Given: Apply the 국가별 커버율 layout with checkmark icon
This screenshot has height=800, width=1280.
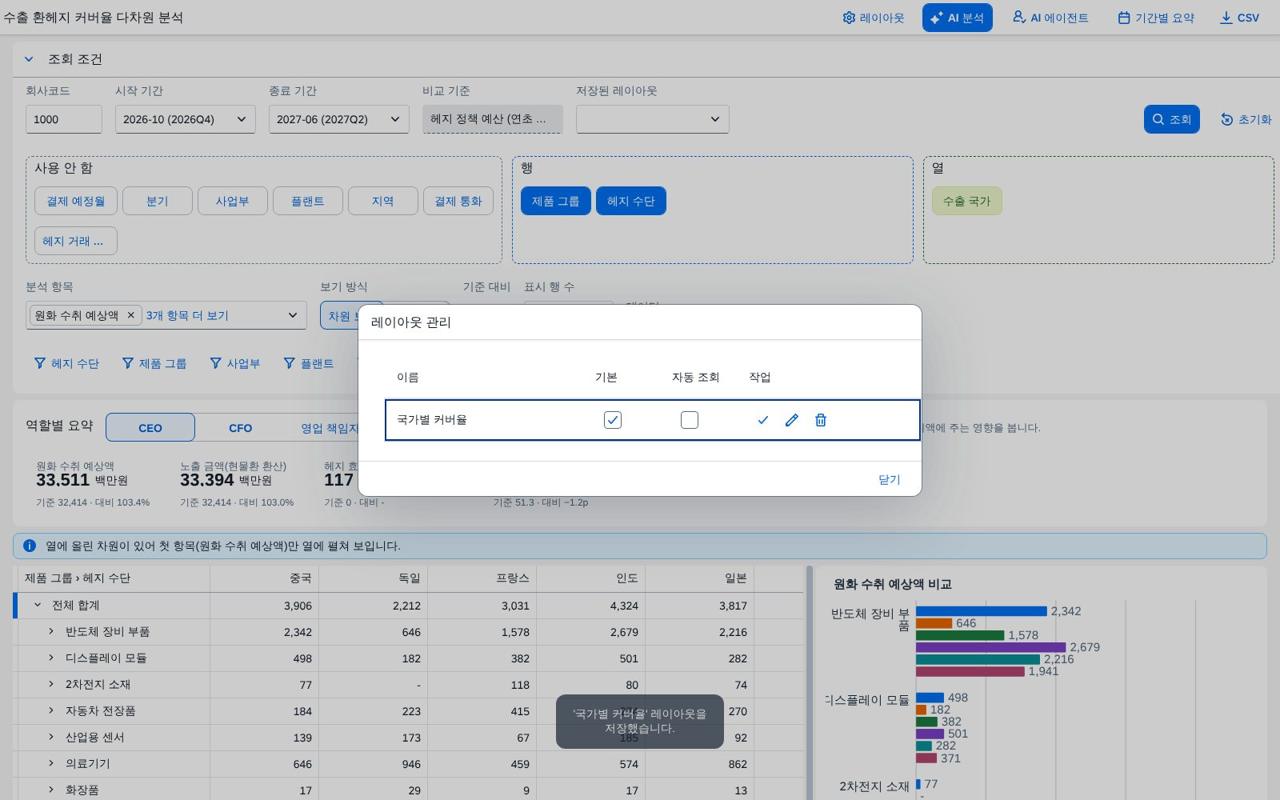Looking at the screenshot, I should [763, 420].
